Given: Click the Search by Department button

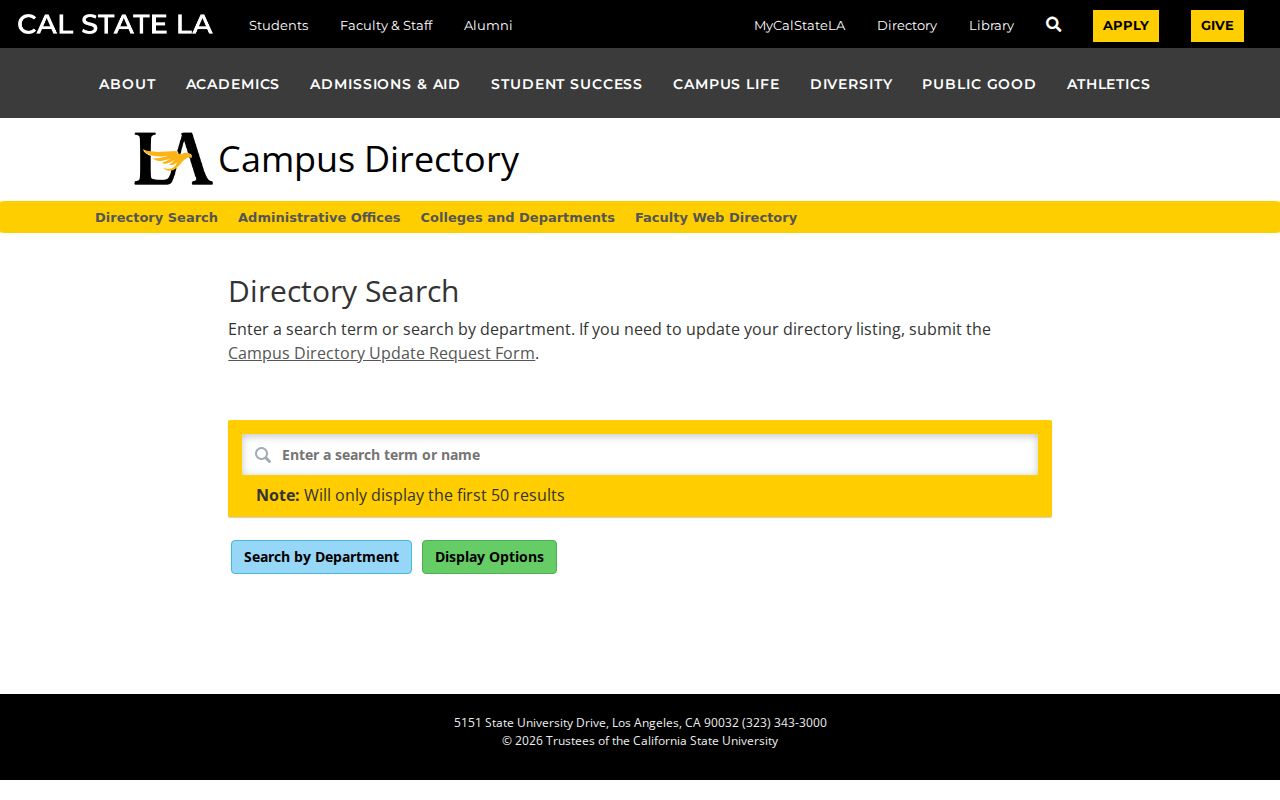Looking at the screenshot, I should 321,557.
